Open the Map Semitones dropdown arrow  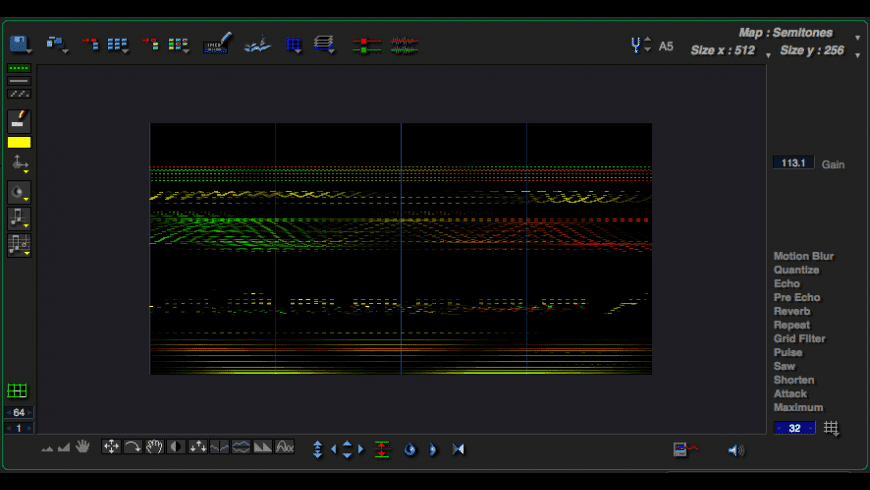coord(857,37)
